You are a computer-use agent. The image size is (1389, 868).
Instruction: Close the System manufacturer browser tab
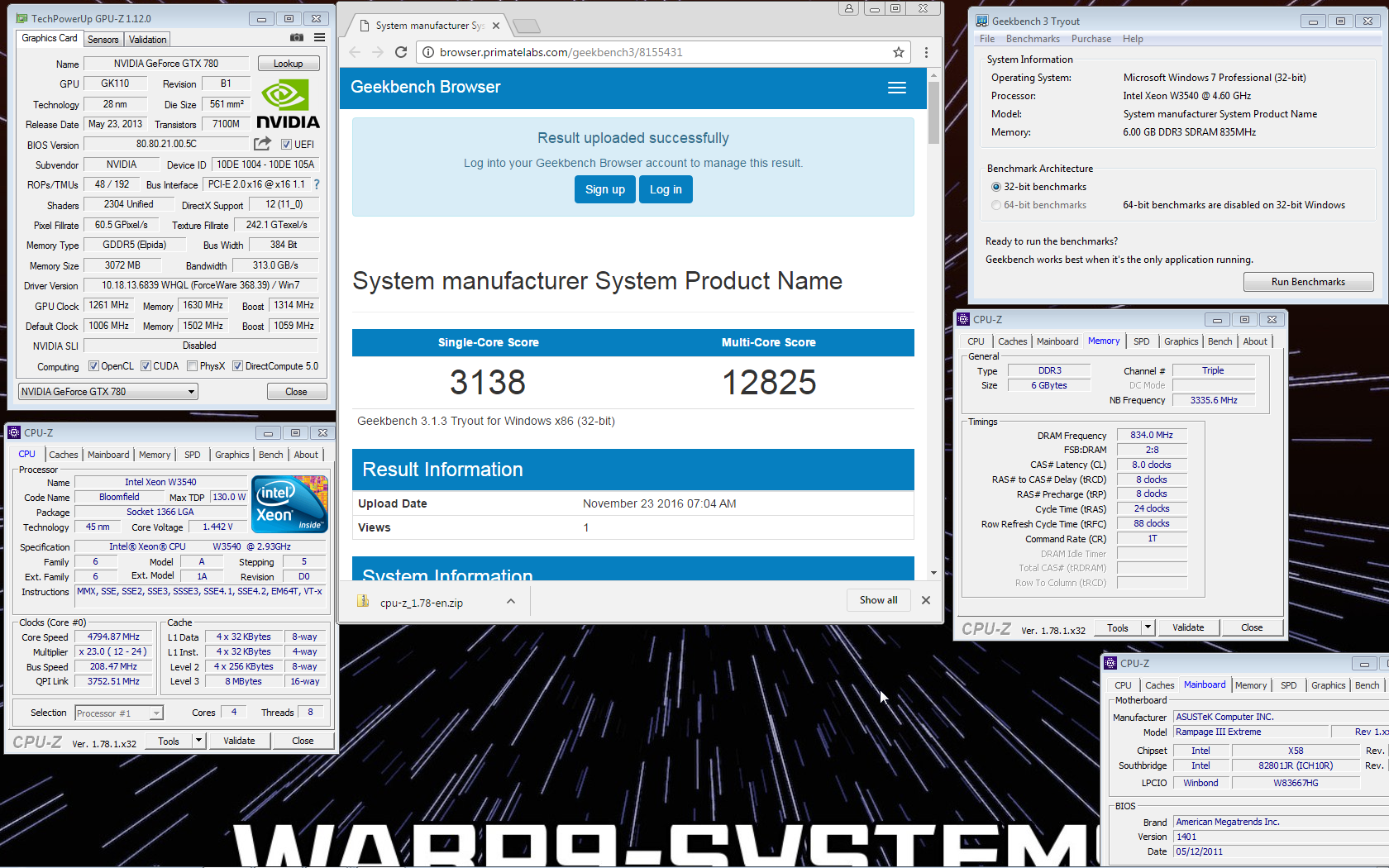click(x=496, y=26)
